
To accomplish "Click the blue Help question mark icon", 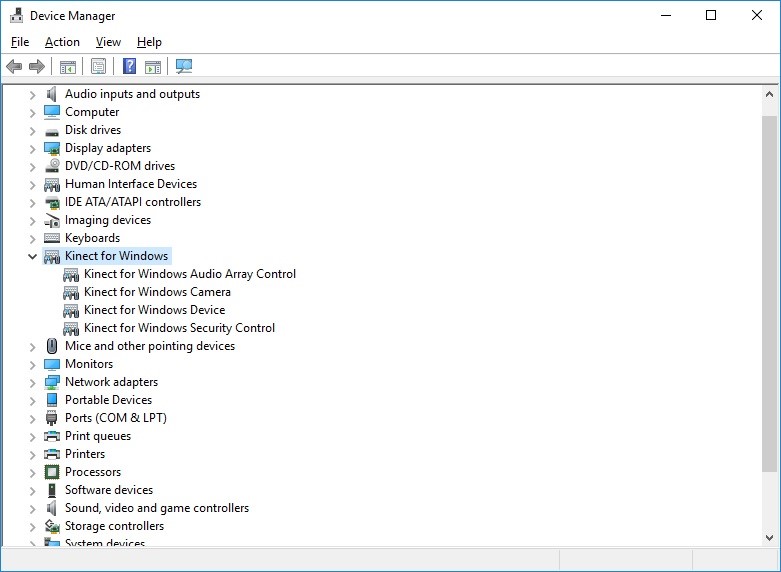I will pyautogui.click(x=130, y=66).
